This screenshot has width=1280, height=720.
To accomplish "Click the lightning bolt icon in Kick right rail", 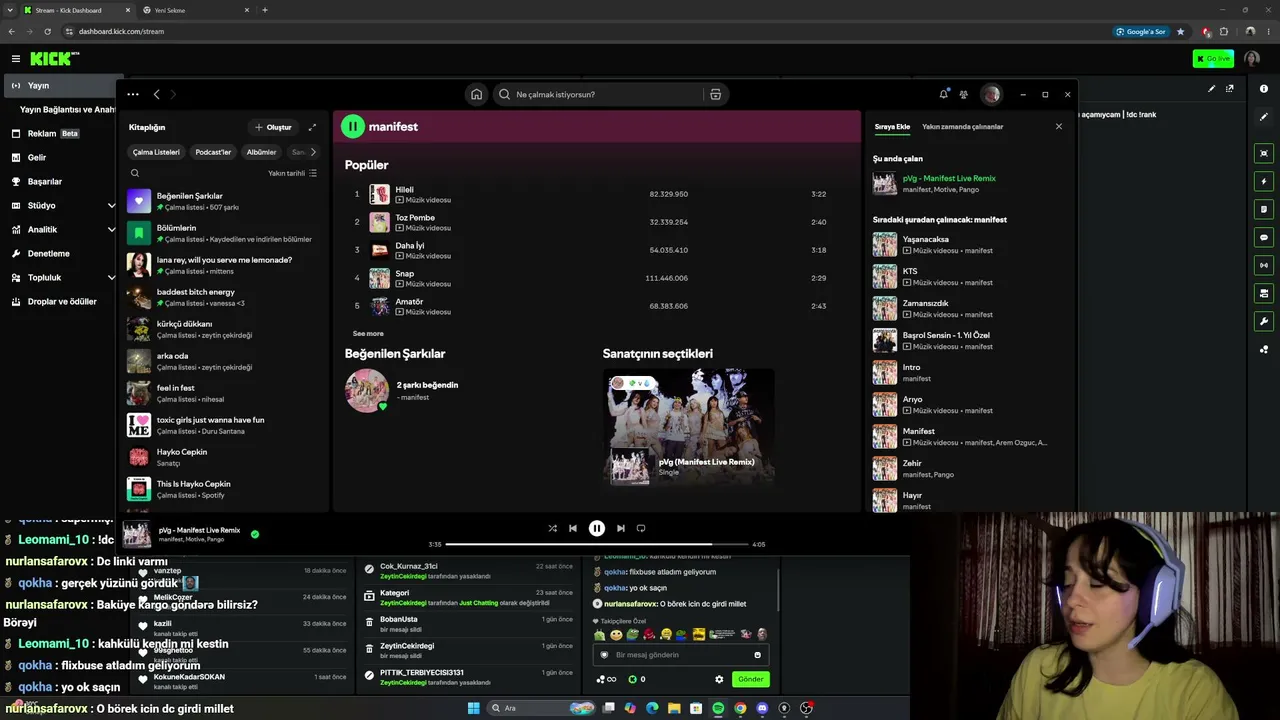I will pos(1264,181).
